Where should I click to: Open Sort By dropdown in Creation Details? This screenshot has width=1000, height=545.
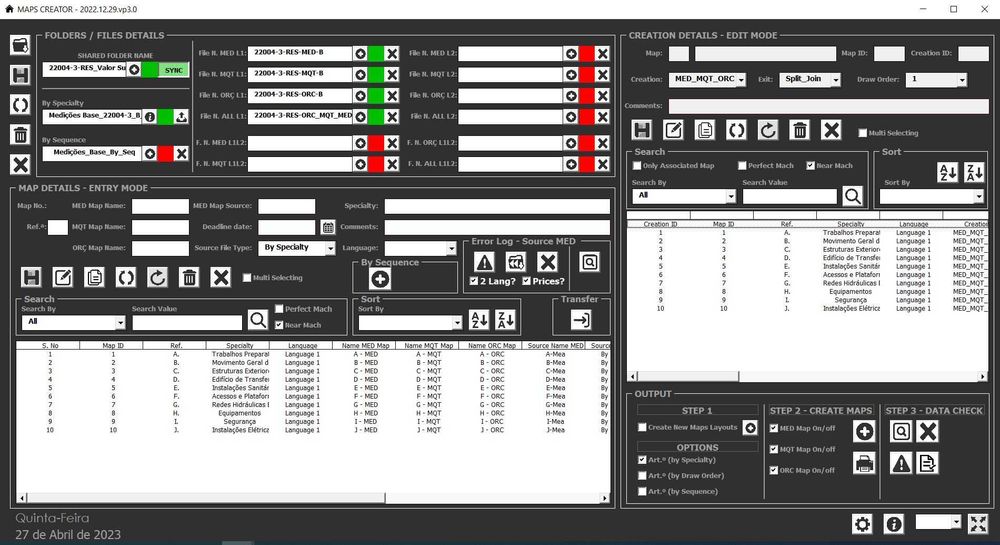(x=979, y=196)
